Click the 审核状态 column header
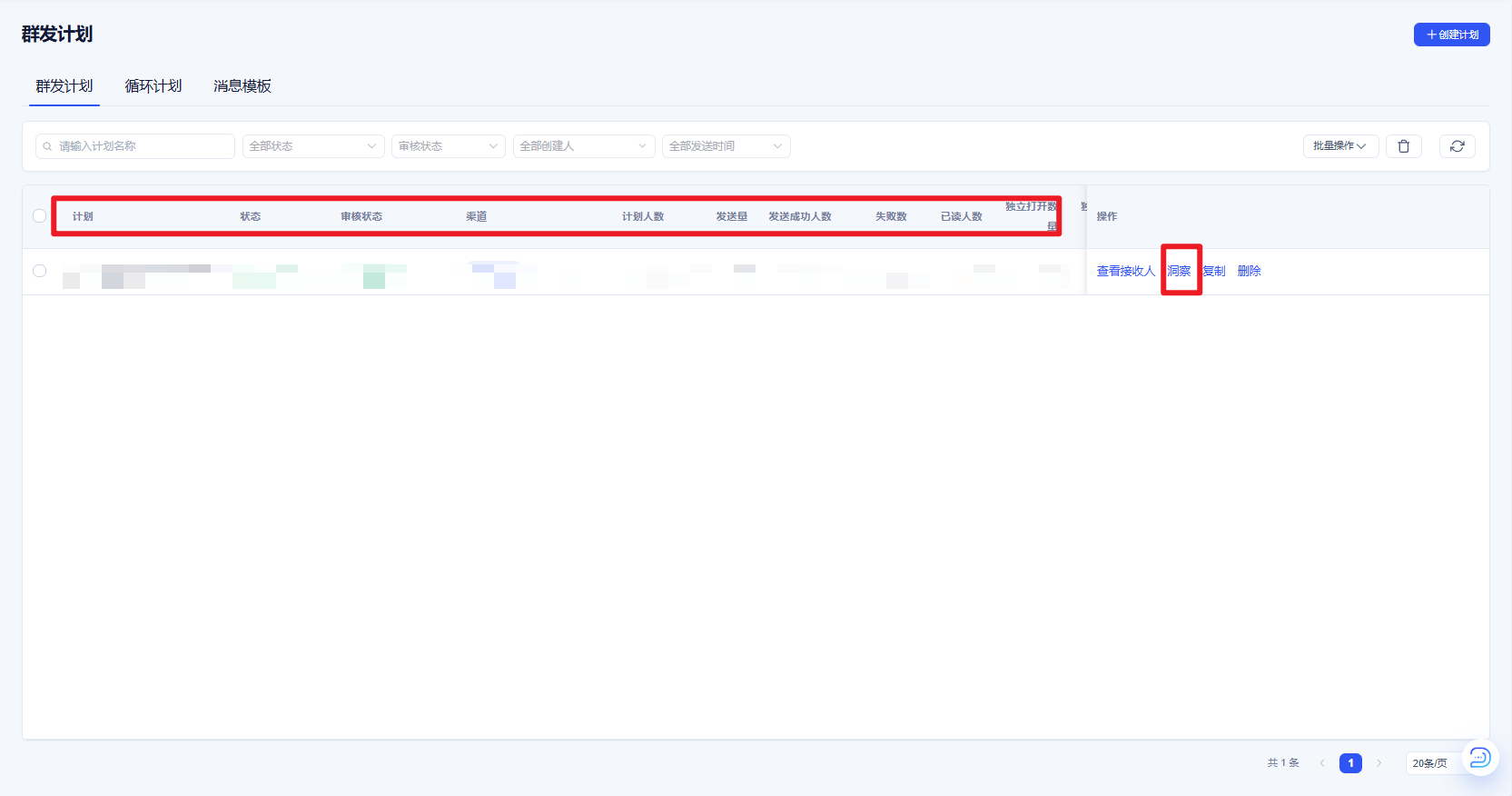 pos(361,216)
